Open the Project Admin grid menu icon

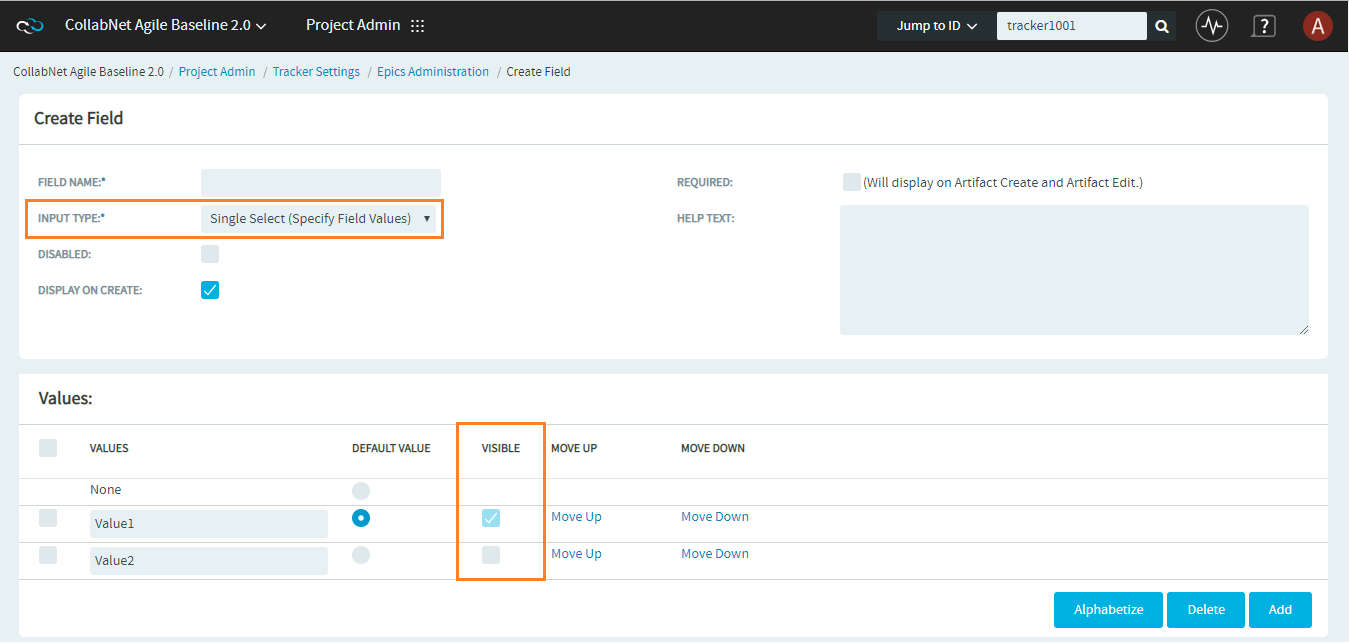pyautogui.click(x=418, y=26)
